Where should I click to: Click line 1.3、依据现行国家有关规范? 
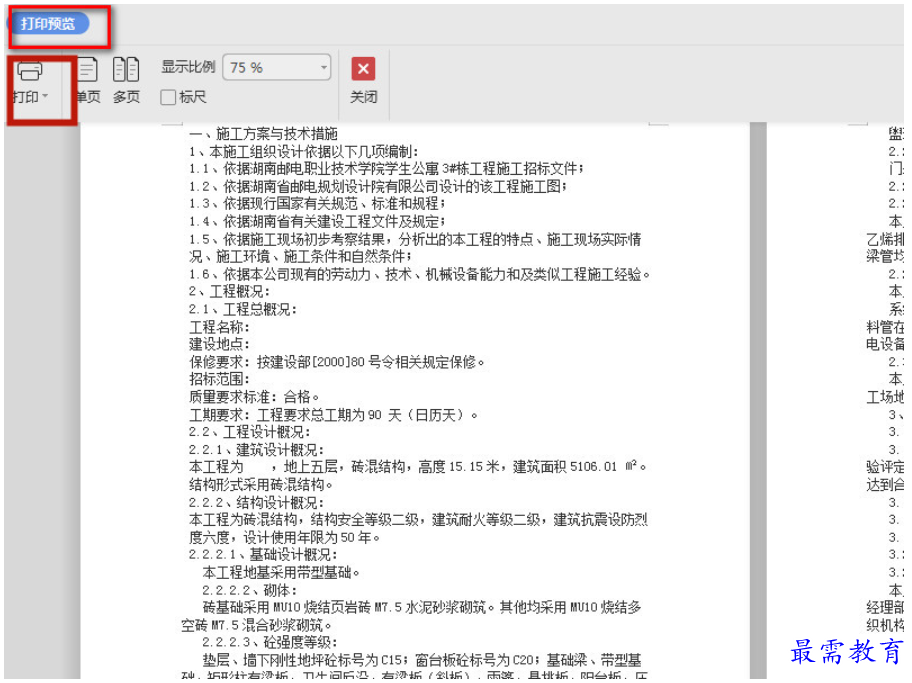click(317, 204)
